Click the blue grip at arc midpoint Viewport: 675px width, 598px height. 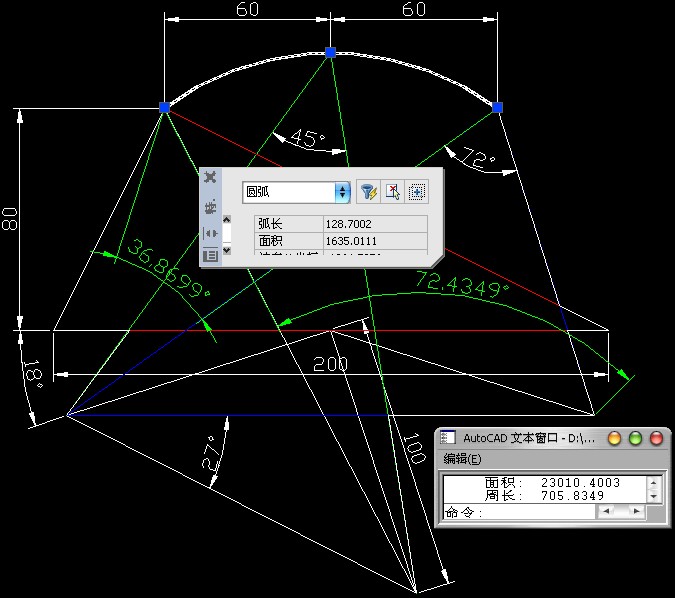[x=330, y=53]
